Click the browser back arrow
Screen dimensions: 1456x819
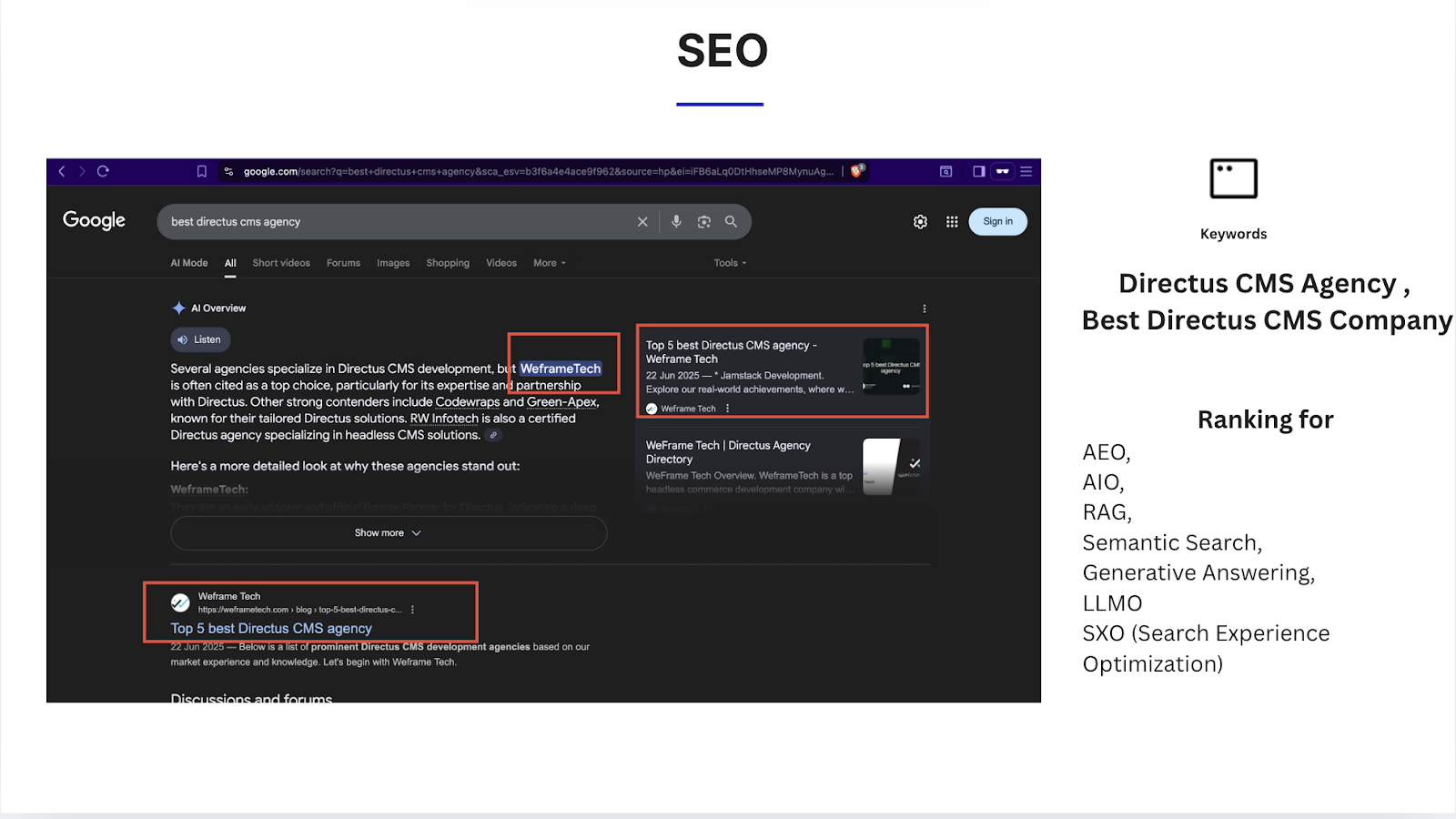click(61, 171)
